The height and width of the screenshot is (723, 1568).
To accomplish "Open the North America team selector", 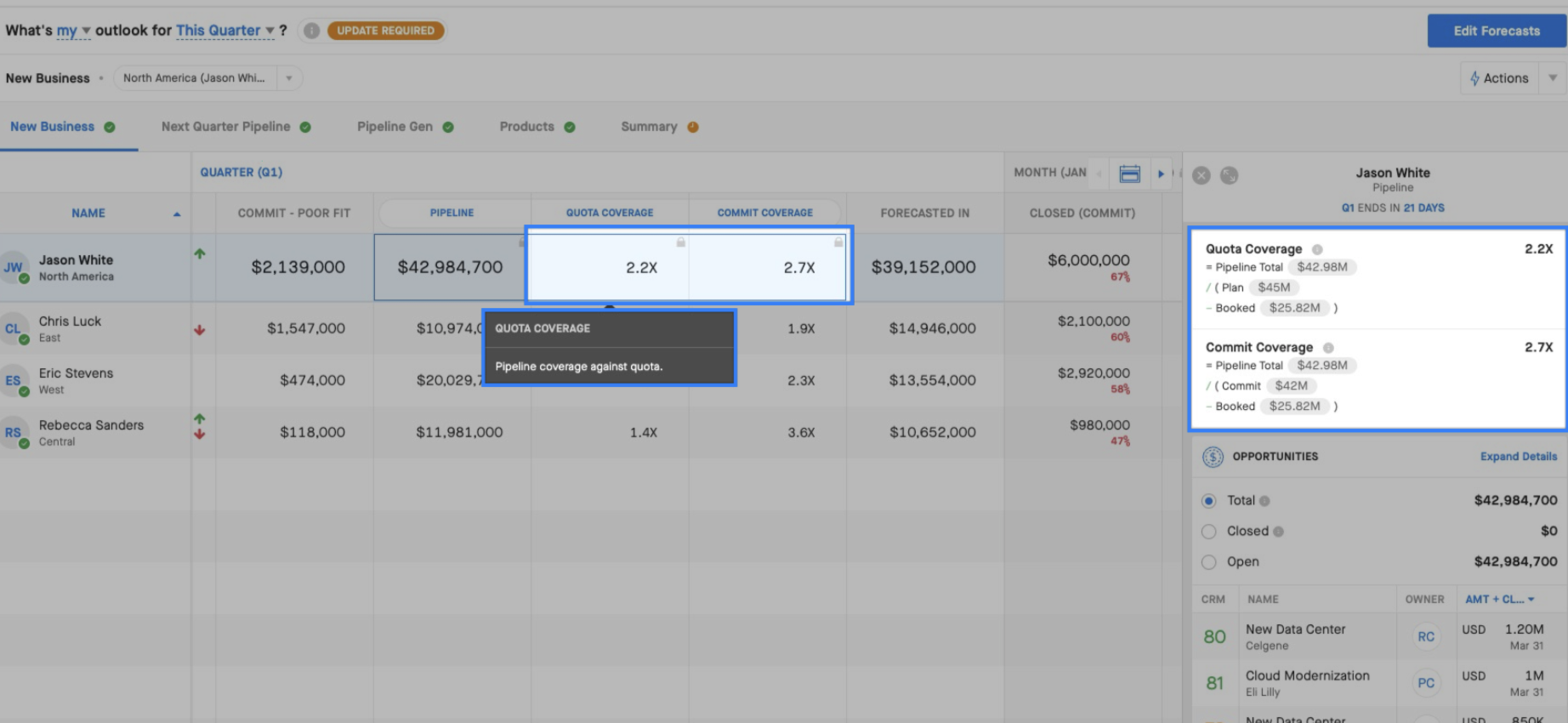I will pos(207,78).
